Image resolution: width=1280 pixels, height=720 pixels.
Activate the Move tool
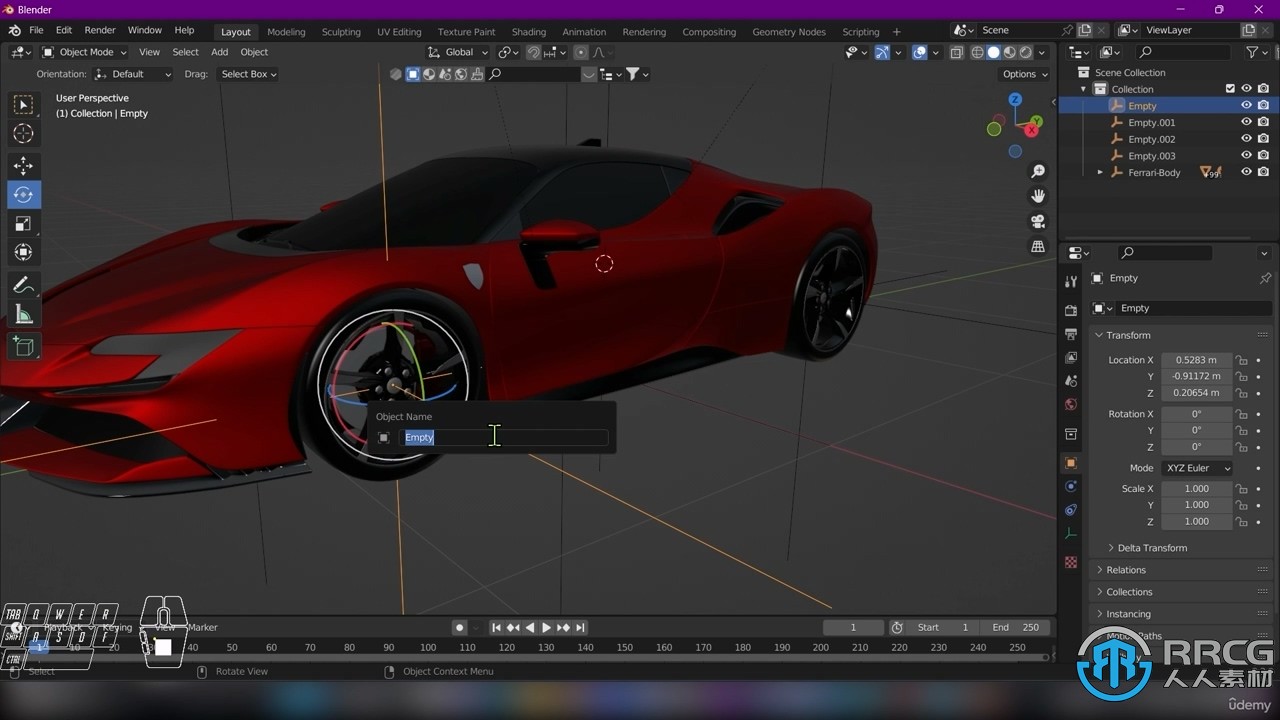[24, 166]
